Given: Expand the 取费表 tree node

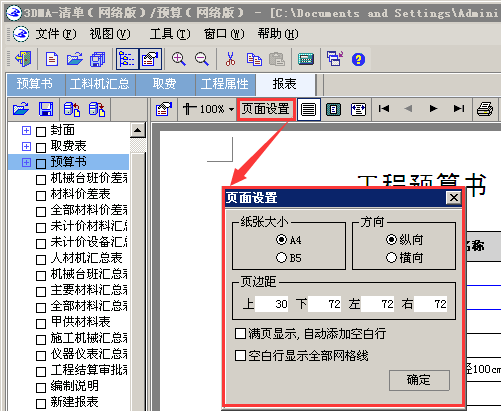Looking at the screenshot, I should (x=26, y=146).
